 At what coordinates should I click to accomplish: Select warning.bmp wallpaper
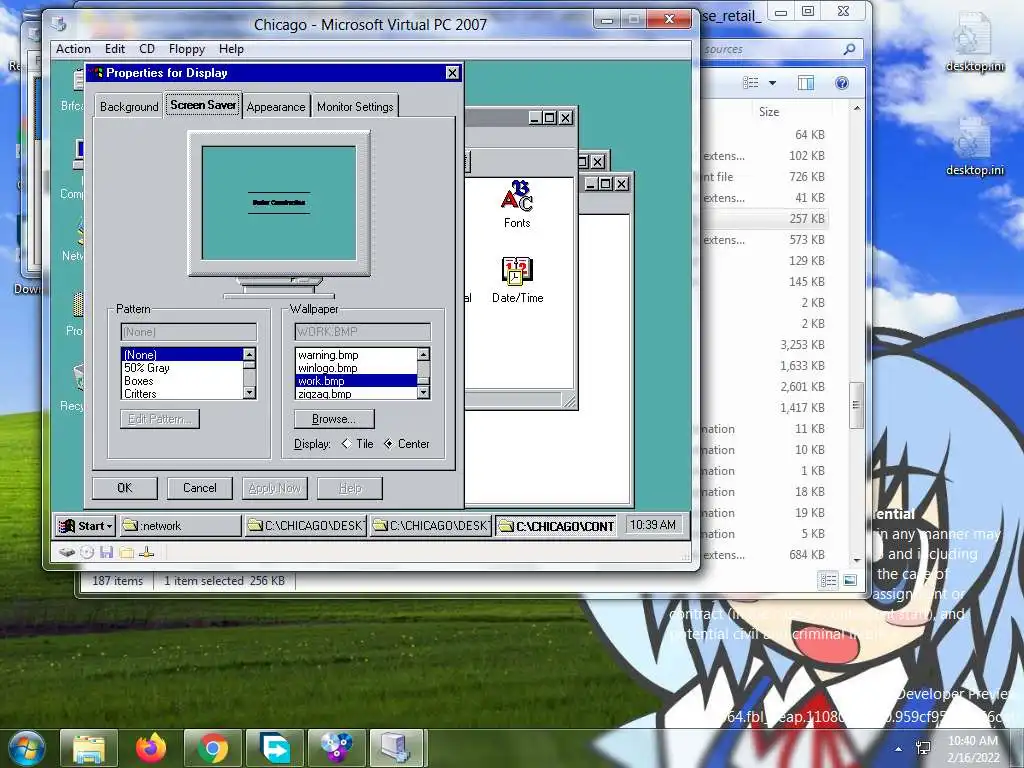coord(357,355)
